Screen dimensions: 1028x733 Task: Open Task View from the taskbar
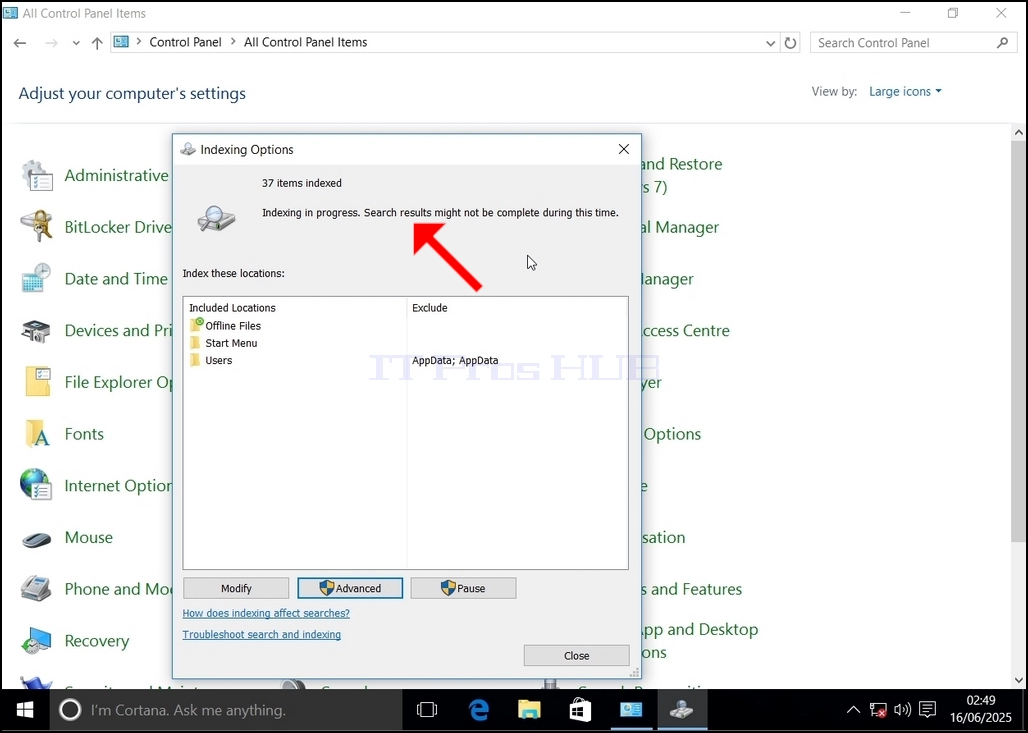click(x=427, y=710)
